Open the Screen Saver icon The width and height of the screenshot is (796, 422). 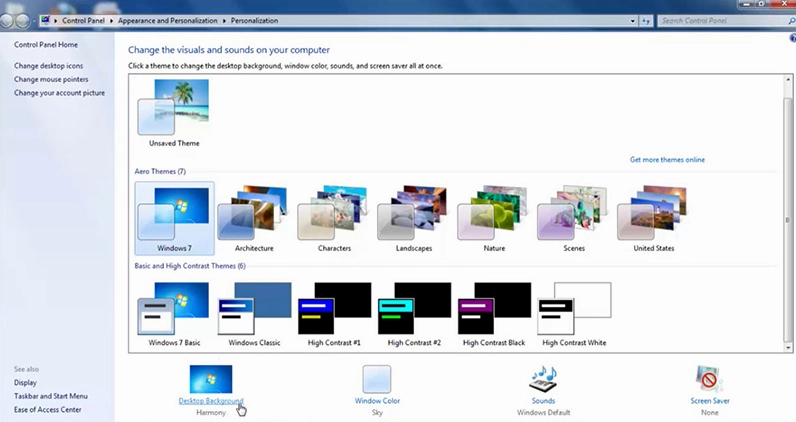pyautogui.click(x=709, y=379)
